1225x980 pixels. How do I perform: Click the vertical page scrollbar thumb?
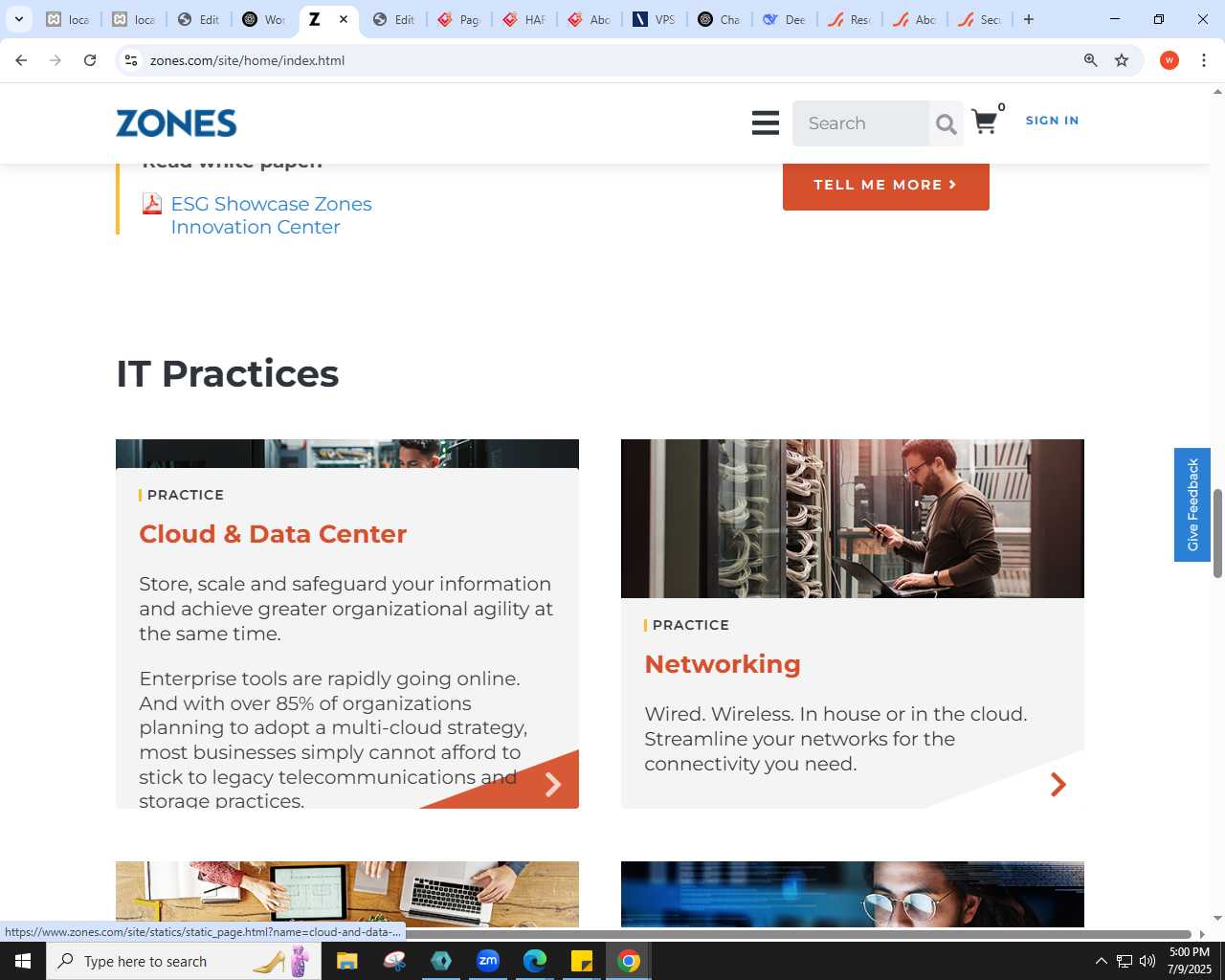tap(1217, 533)
